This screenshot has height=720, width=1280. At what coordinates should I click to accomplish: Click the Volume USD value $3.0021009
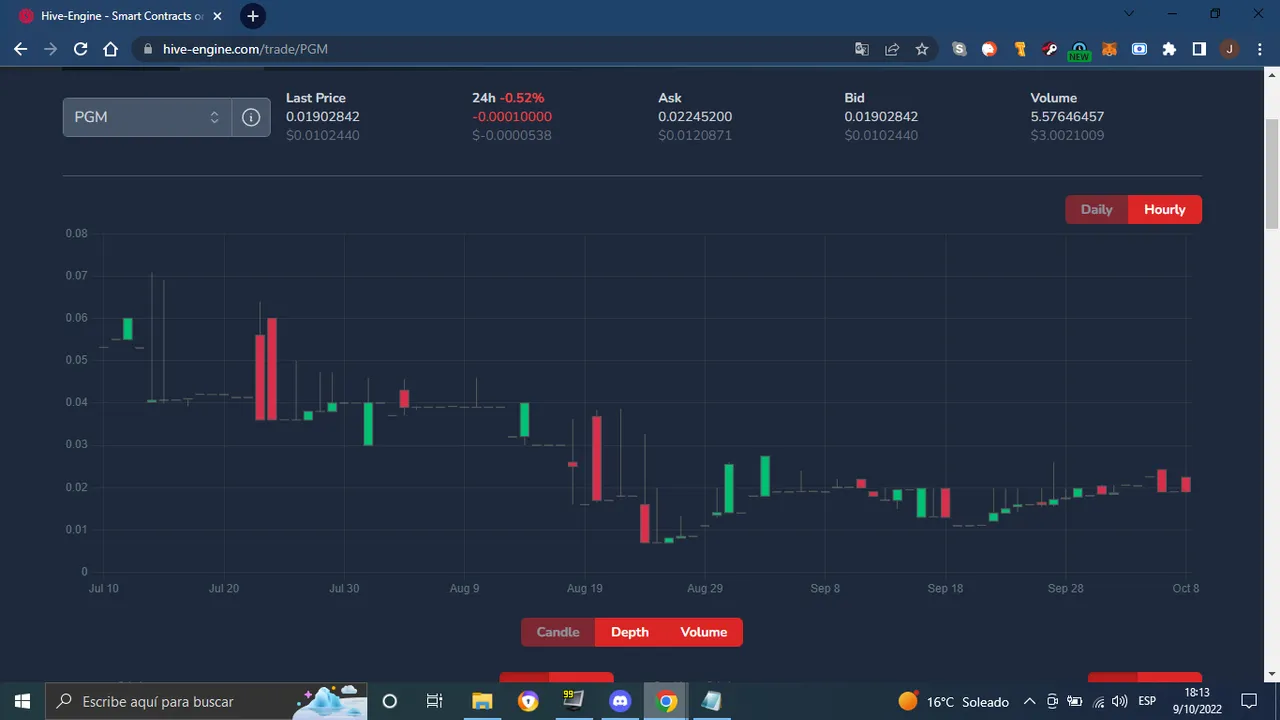(x=1067, y=135)
